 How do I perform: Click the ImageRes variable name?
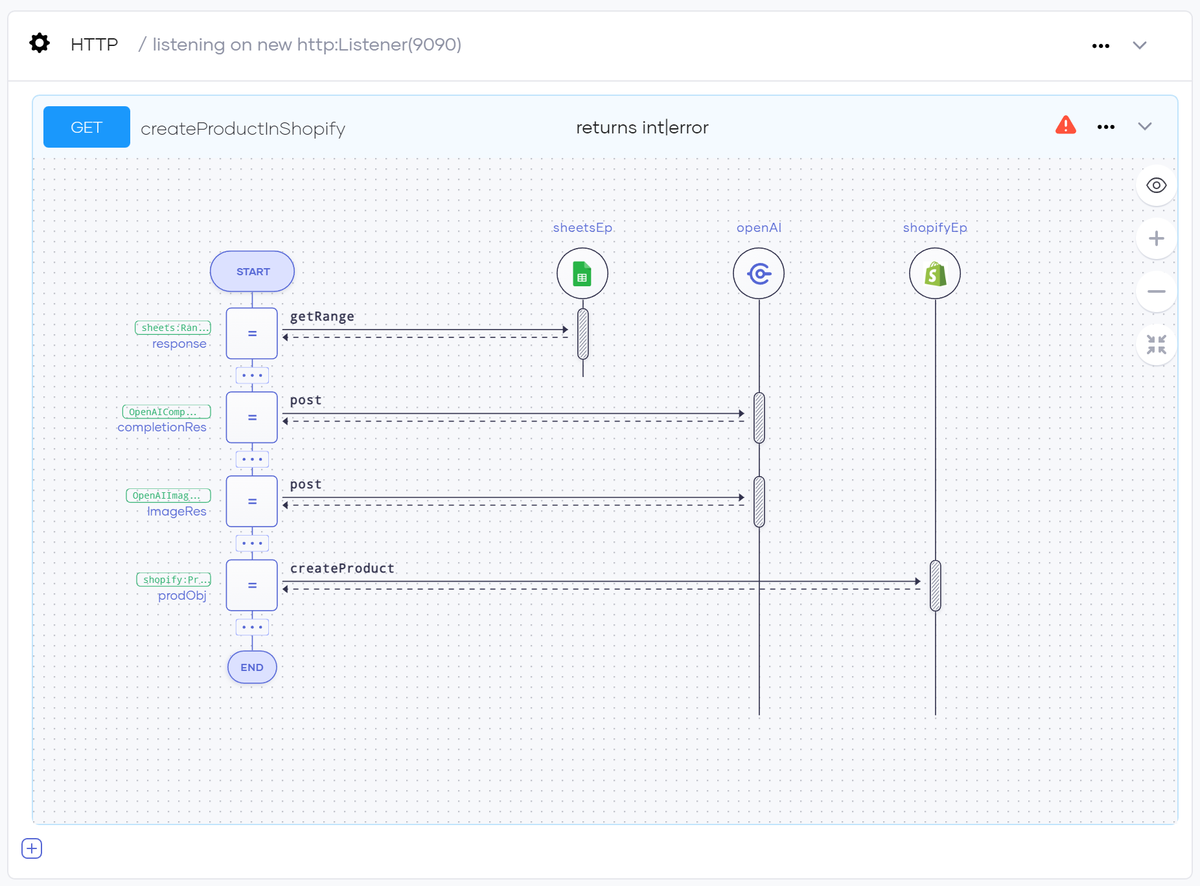click(176, 512)
